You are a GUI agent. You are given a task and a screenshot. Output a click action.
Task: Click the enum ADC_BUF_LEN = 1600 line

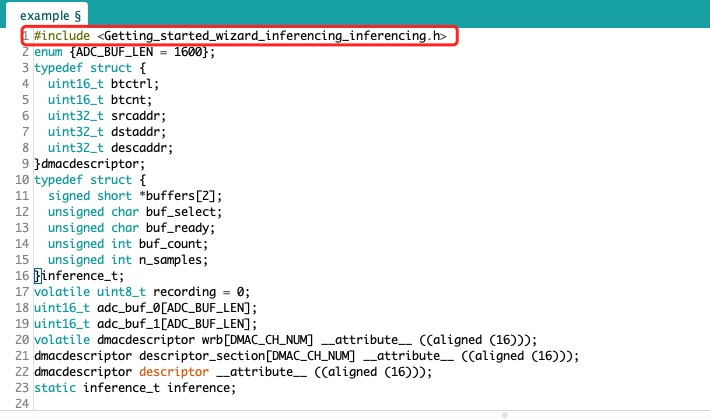[x=125, y=52]
